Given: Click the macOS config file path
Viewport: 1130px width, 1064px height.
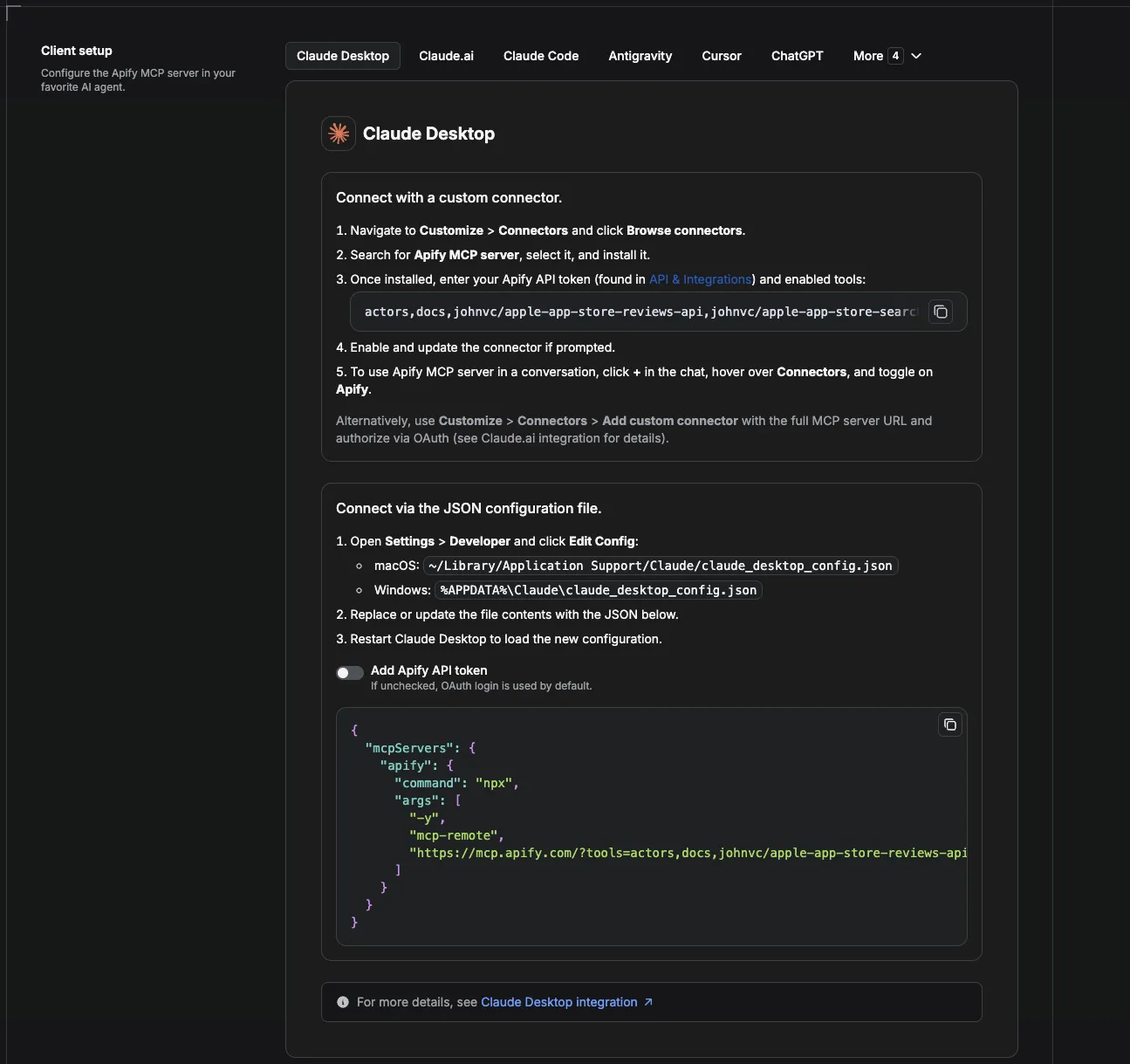Looking at the screenshot, I should [661, 566].
